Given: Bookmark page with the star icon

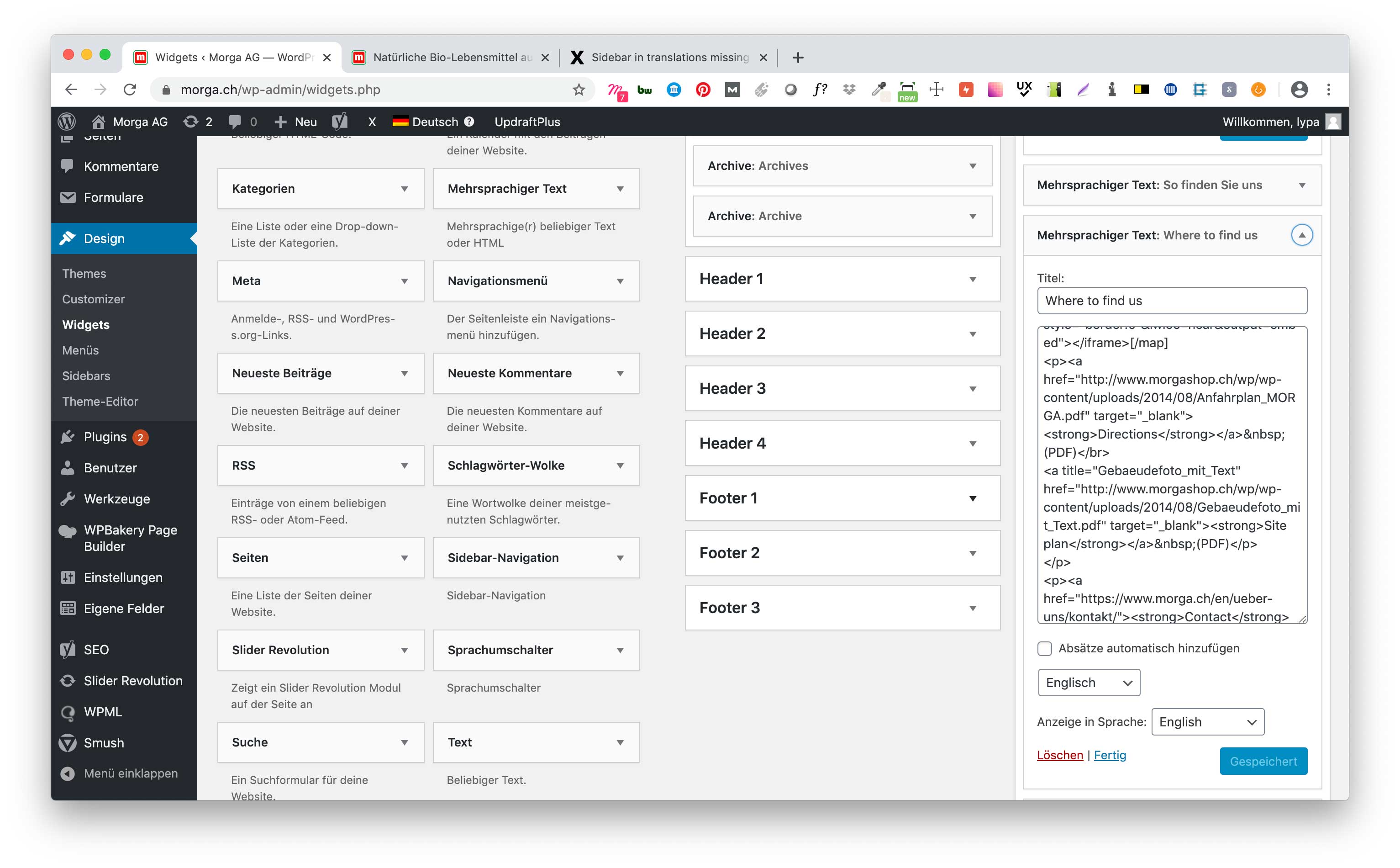Looking at the screenshot, I should click(x=579, y=90).
